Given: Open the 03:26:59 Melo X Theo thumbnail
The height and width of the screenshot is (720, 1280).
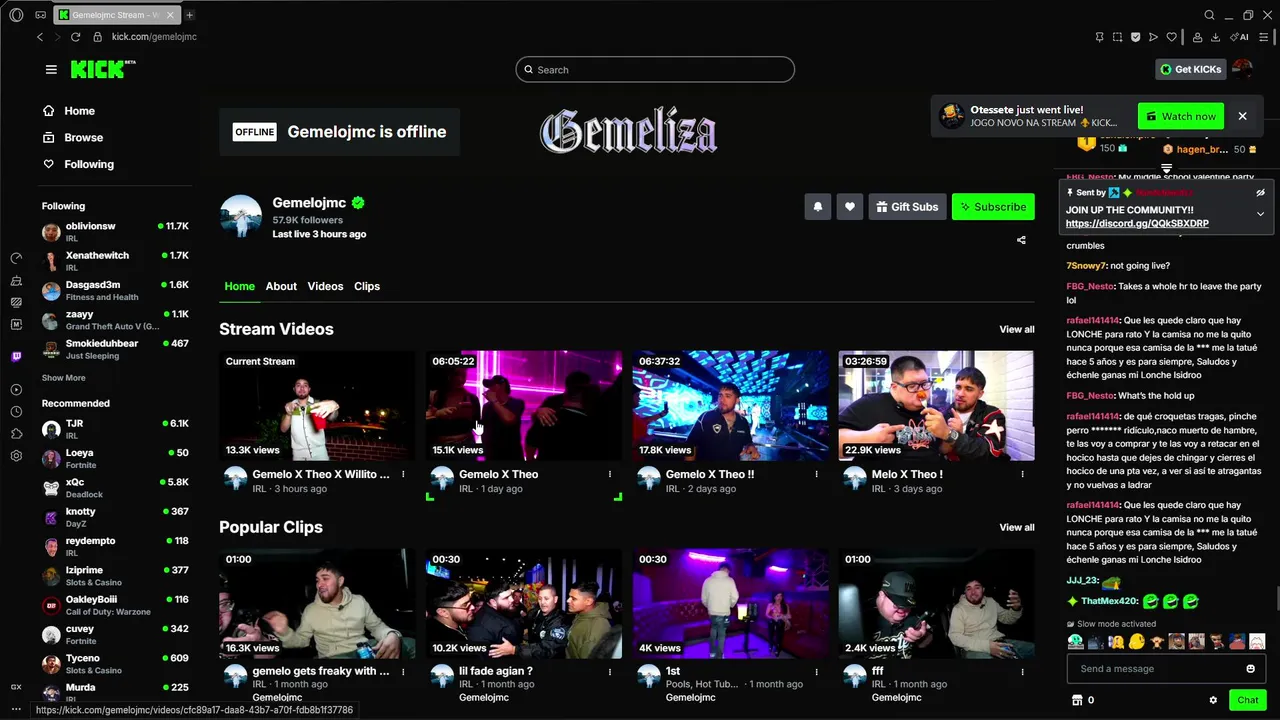Looking at the screenshot, I should [x=936, y=405].
